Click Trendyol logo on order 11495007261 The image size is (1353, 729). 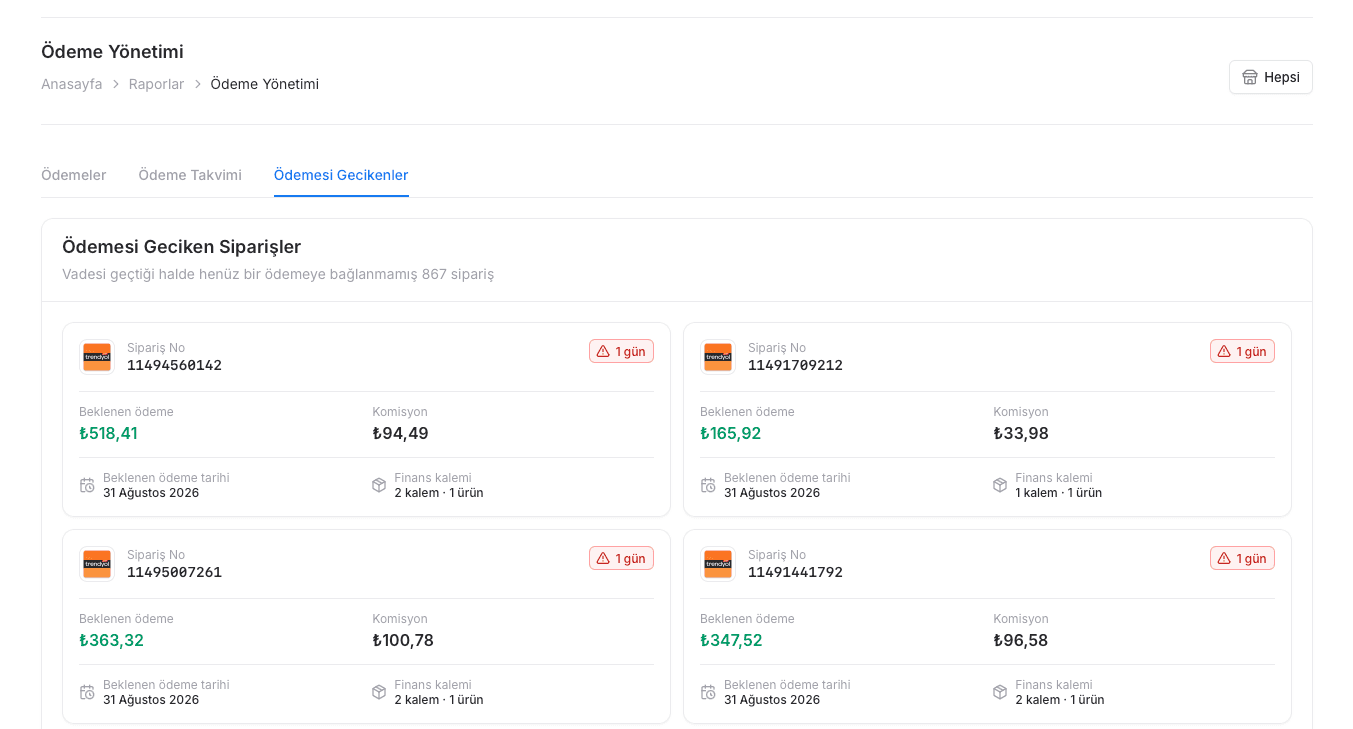97,564
